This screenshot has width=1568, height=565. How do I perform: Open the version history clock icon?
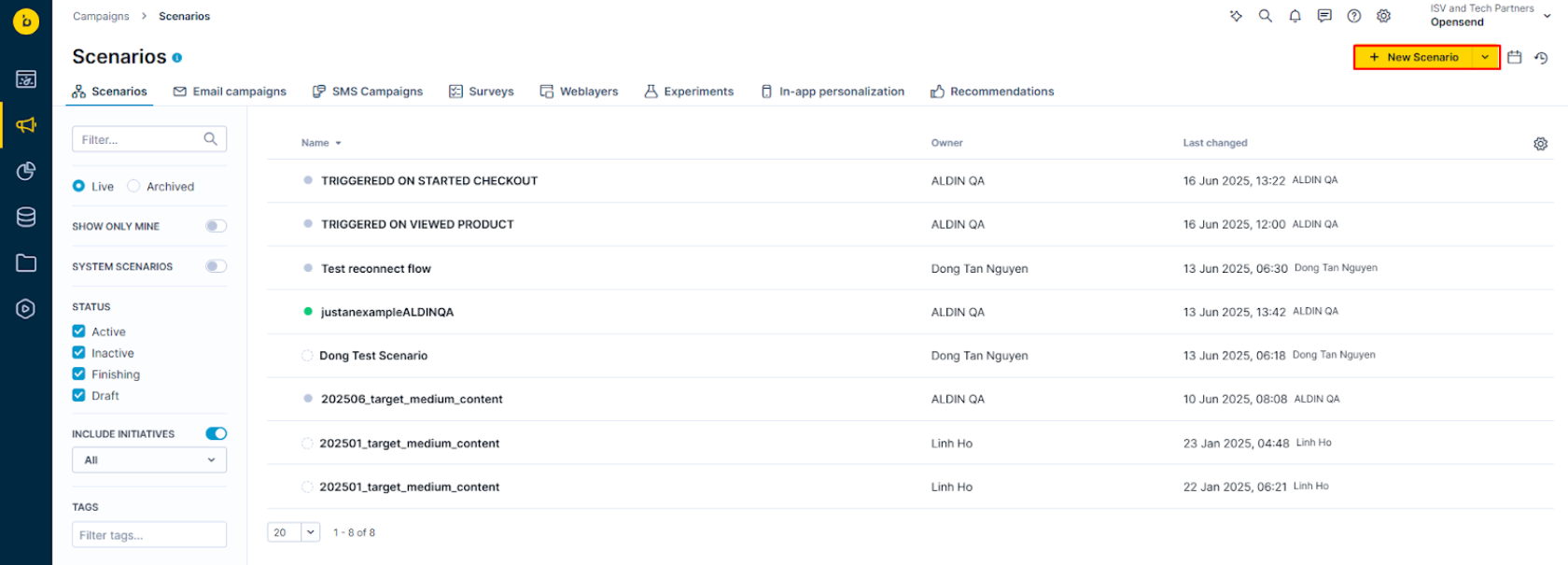[1541, 58]
